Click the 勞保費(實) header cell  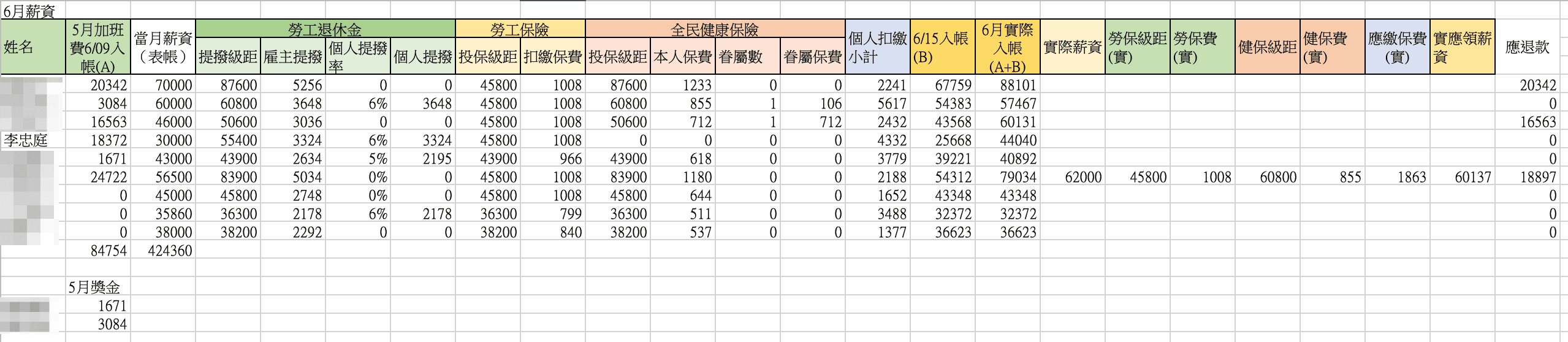[x=1203, y=47]
